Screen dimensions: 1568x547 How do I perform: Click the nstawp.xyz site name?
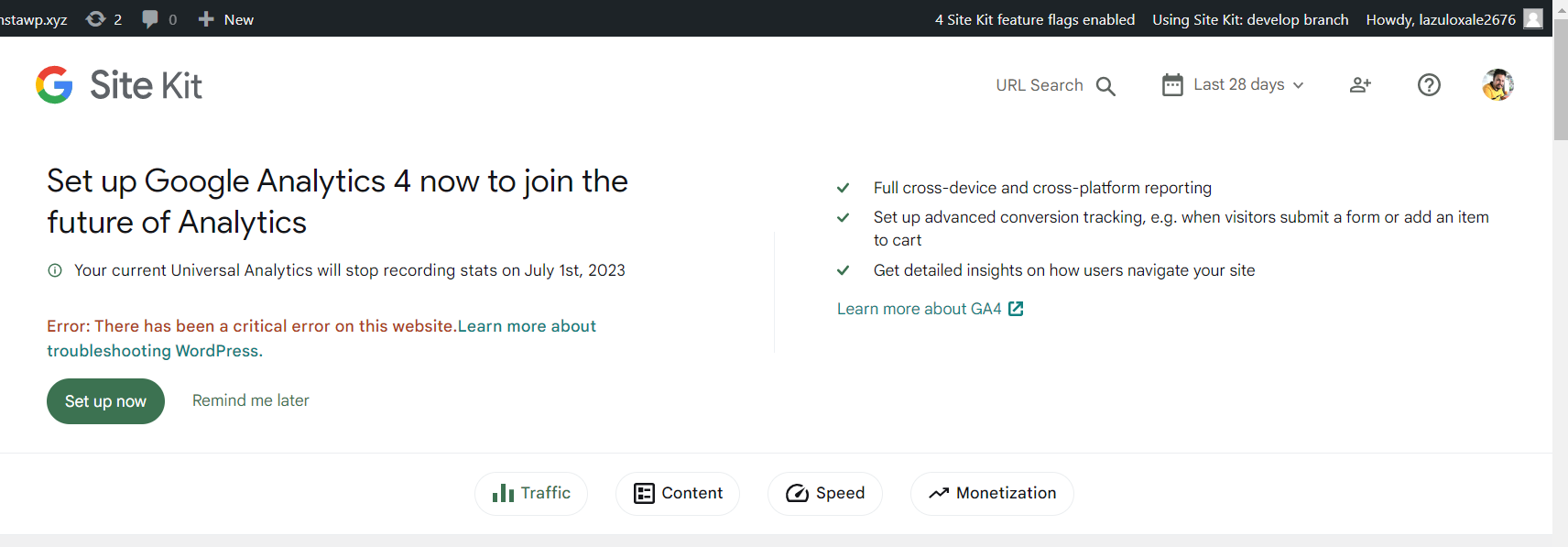pos(34,19)
